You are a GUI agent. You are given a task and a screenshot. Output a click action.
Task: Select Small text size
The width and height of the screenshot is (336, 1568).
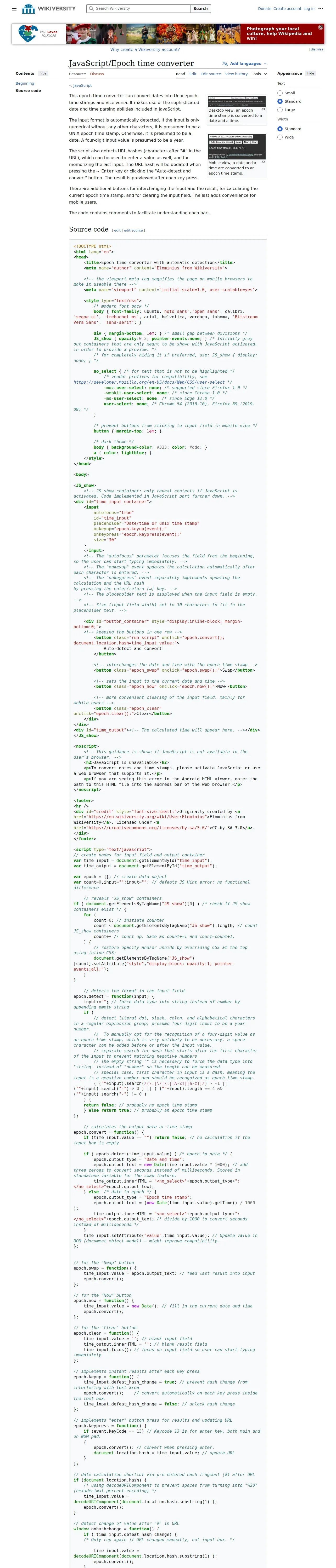tap(280, 93)
